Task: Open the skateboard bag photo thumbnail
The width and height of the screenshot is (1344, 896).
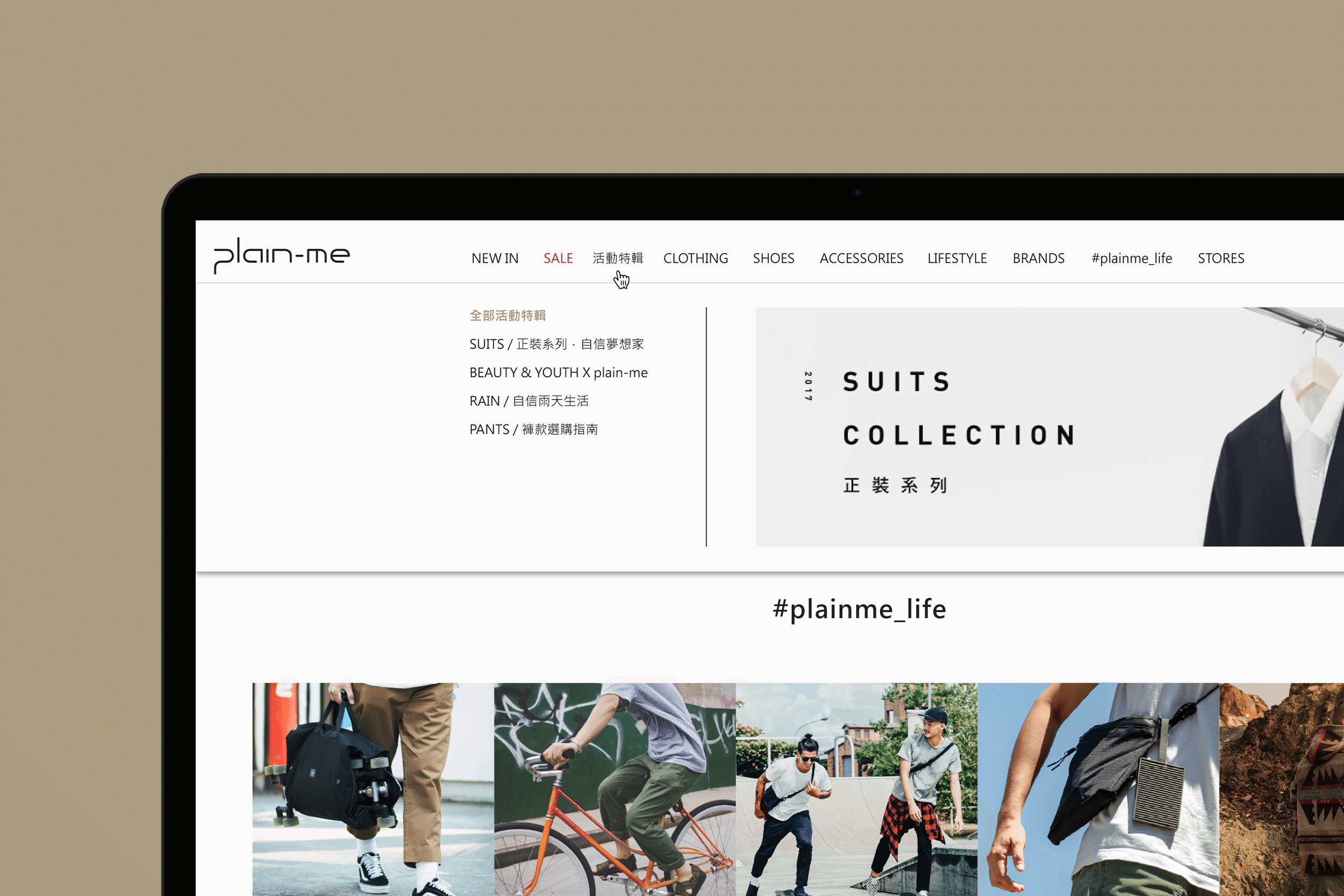Action: tap(373, 789)
